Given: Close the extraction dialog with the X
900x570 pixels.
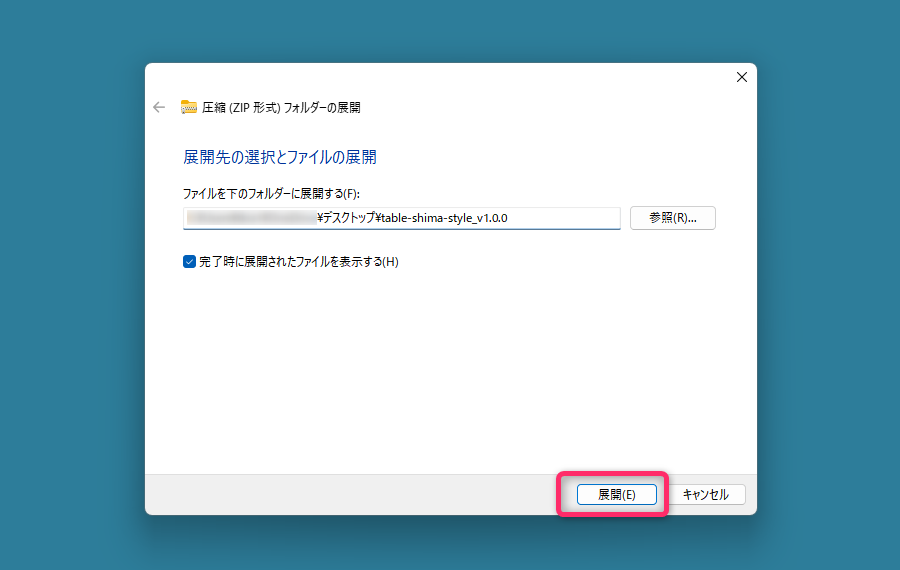Looking at the screenshot, I should coord(741,77).
